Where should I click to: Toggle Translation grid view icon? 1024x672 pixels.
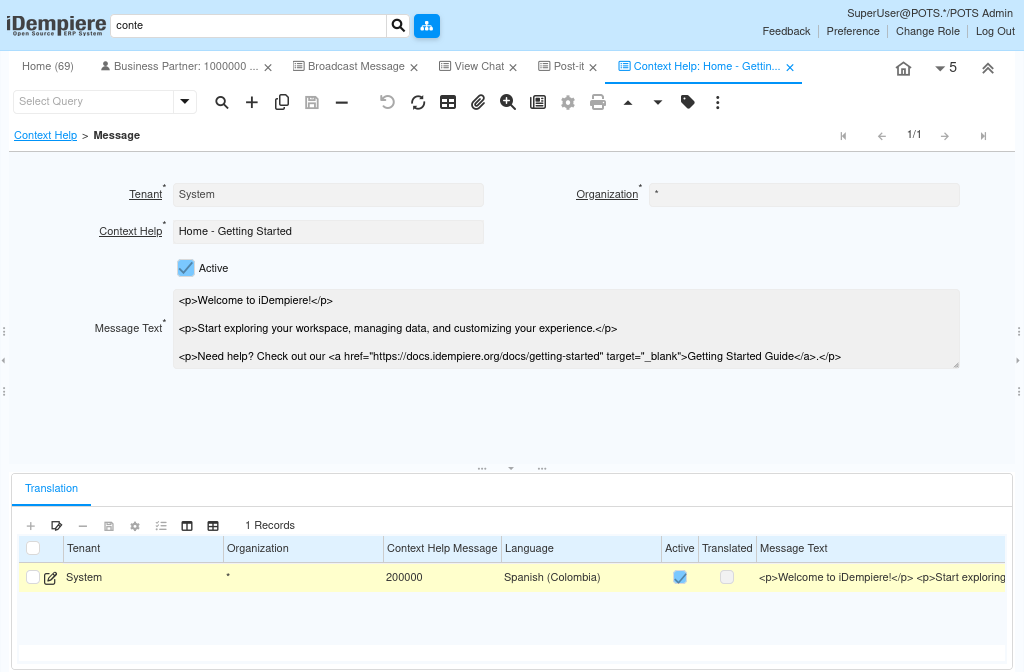pyautogui.click(x=213, y=526)
